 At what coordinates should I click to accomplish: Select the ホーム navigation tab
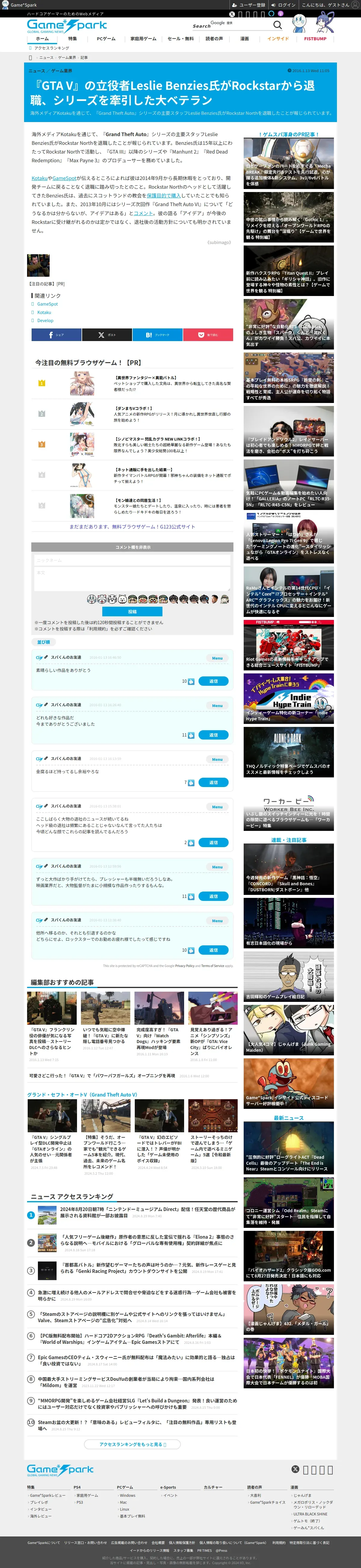point(42,39)
